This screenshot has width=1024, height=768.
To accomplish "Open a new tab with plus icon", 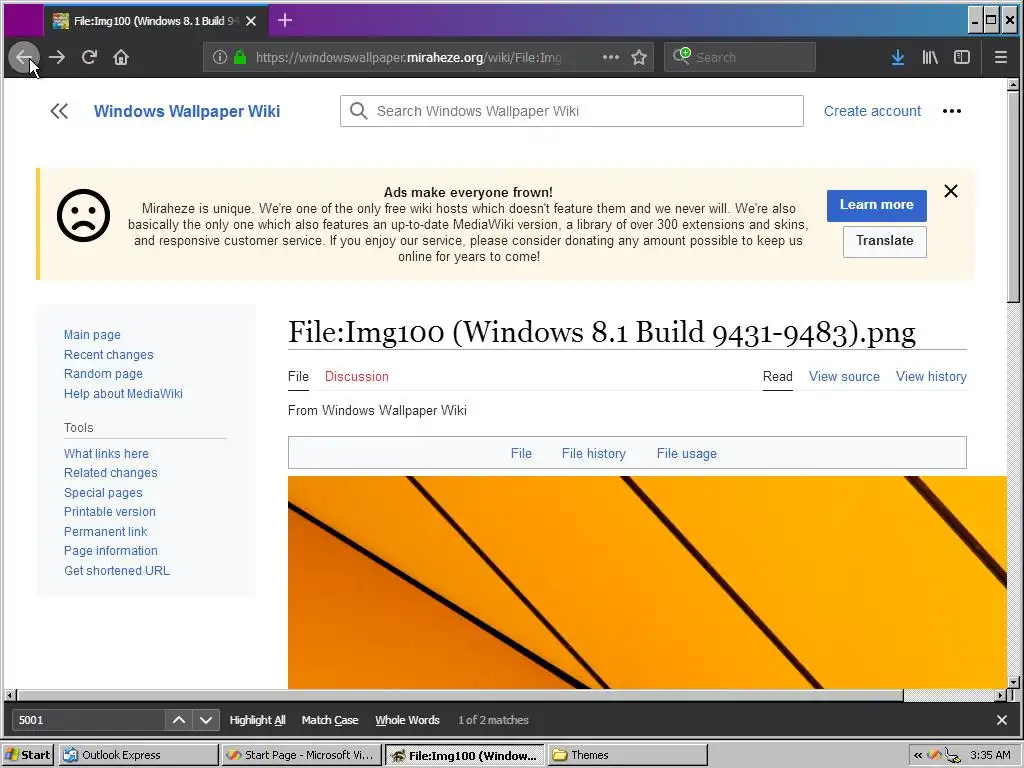I will point(285,20).
